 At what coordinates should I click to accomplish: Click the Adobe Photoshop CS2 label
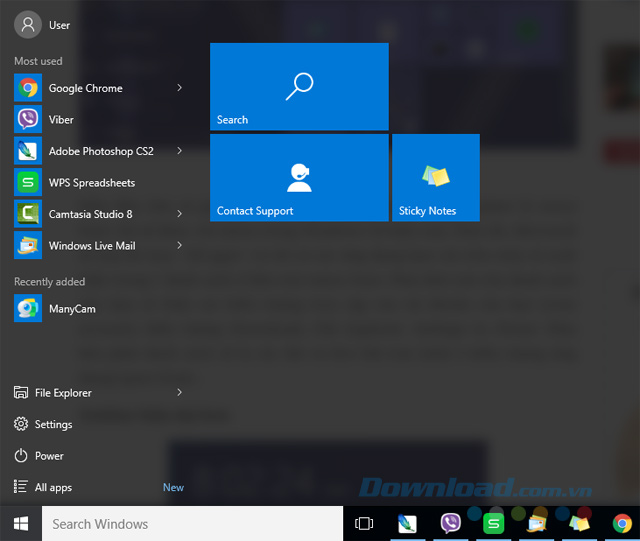pyautogui.click(x=101, y=151)
